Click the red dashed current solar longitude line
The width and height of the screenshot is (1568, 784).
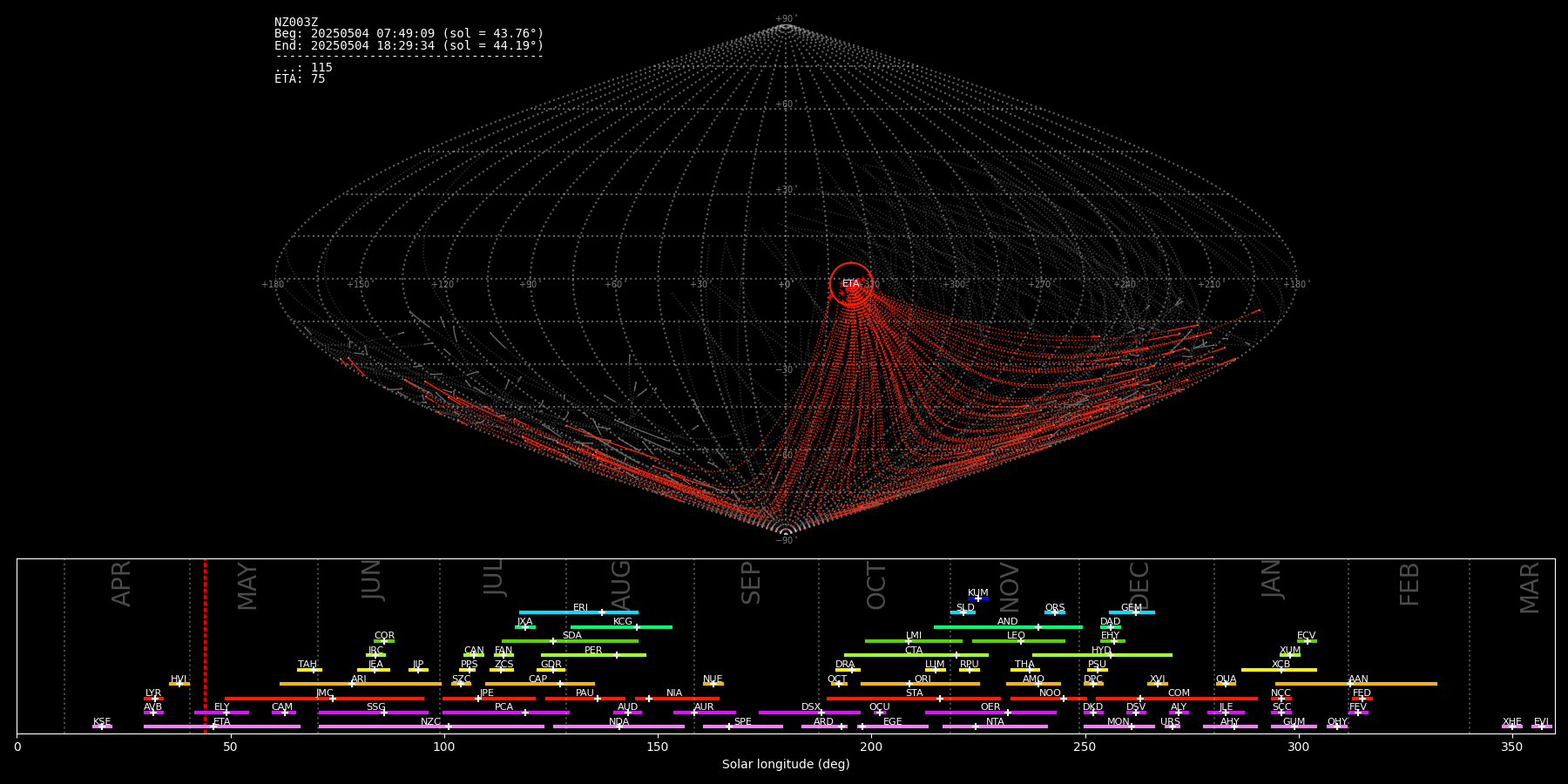[205, 645]
